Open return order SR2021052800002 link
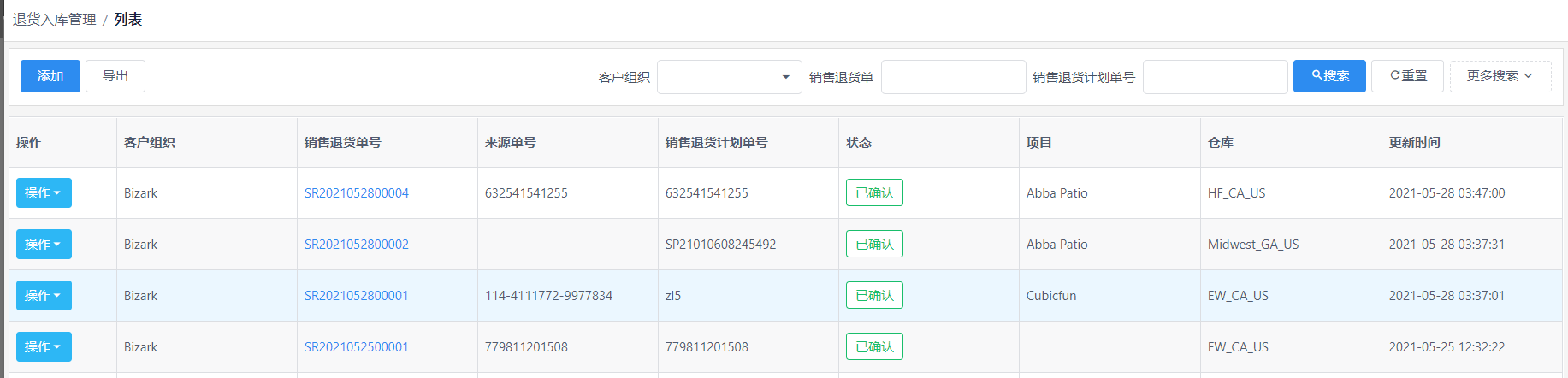Image resolution: width=1568 pixels, height=378 pixels. pos(357,245)
